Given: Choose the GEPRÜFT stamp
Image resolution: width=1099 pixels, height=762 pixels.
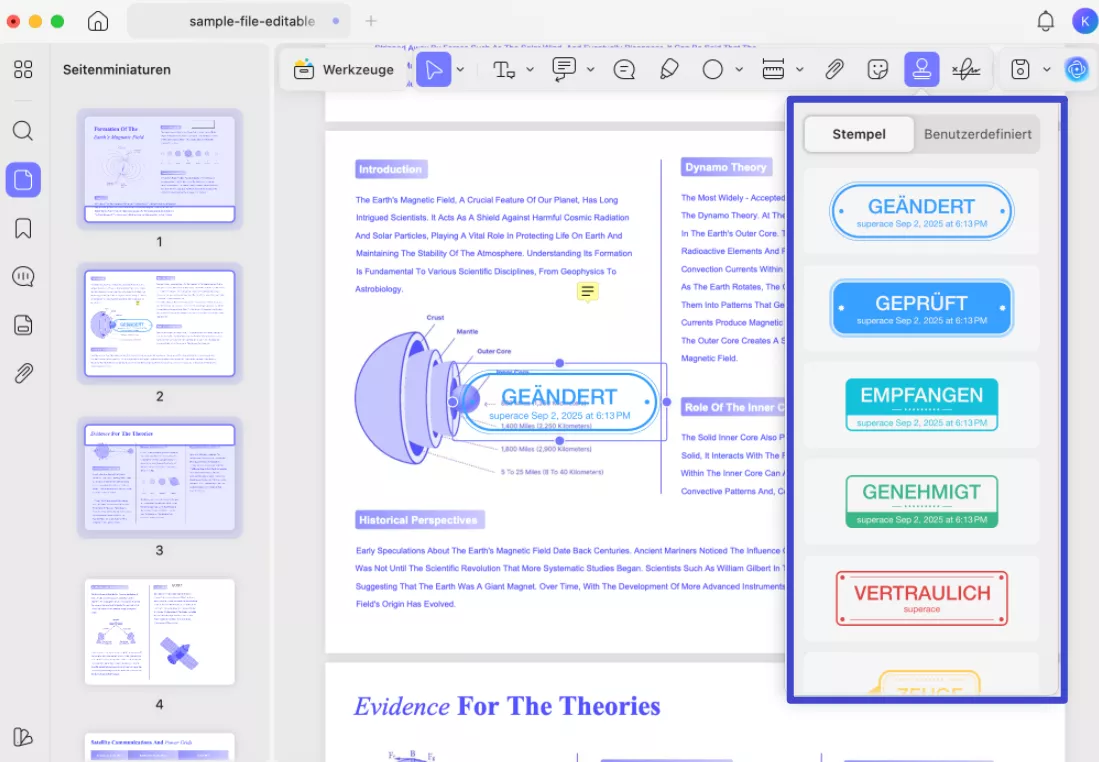Looking at the screenshot, I should click(921, 308).
